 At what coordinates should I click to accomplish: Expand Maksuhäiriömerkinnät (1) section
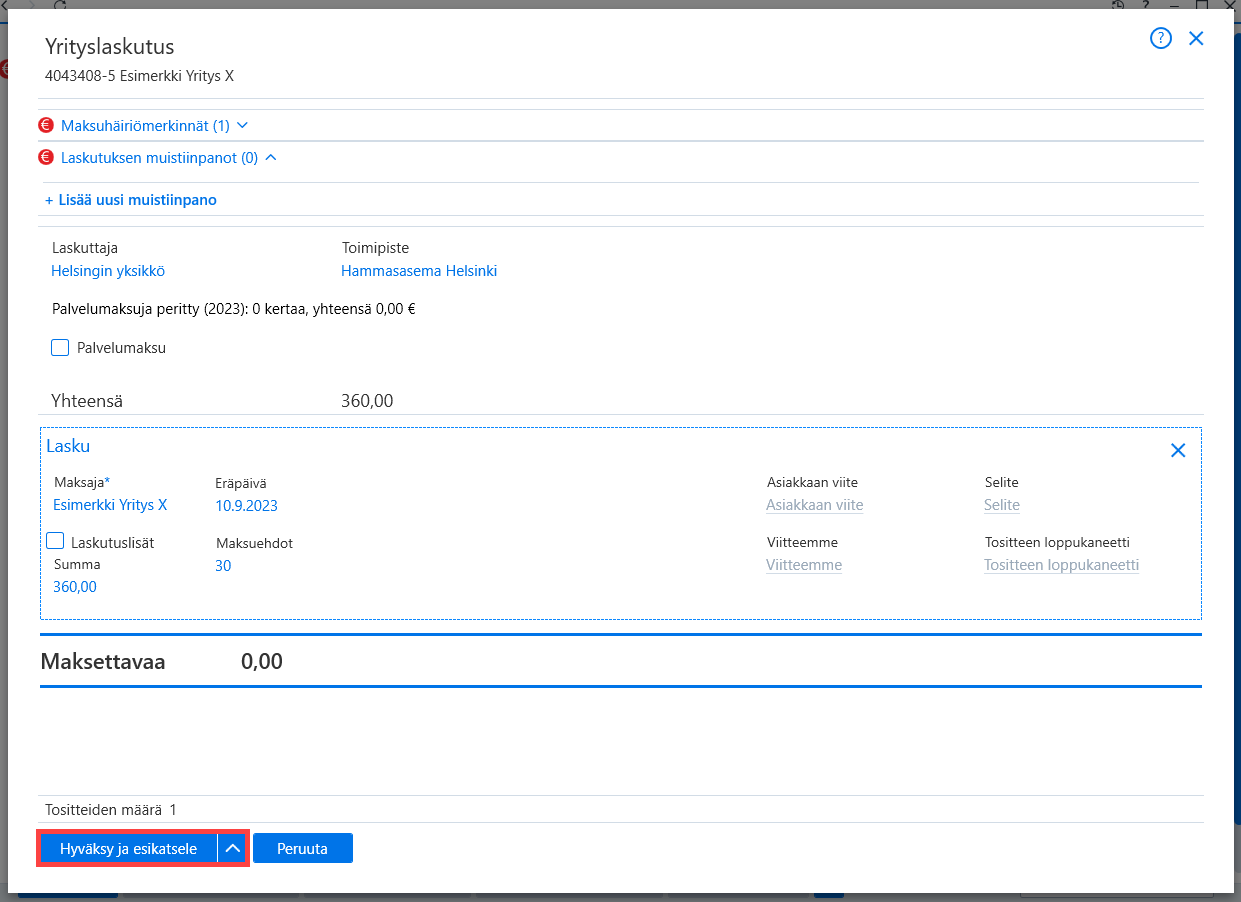pos(154,126)
